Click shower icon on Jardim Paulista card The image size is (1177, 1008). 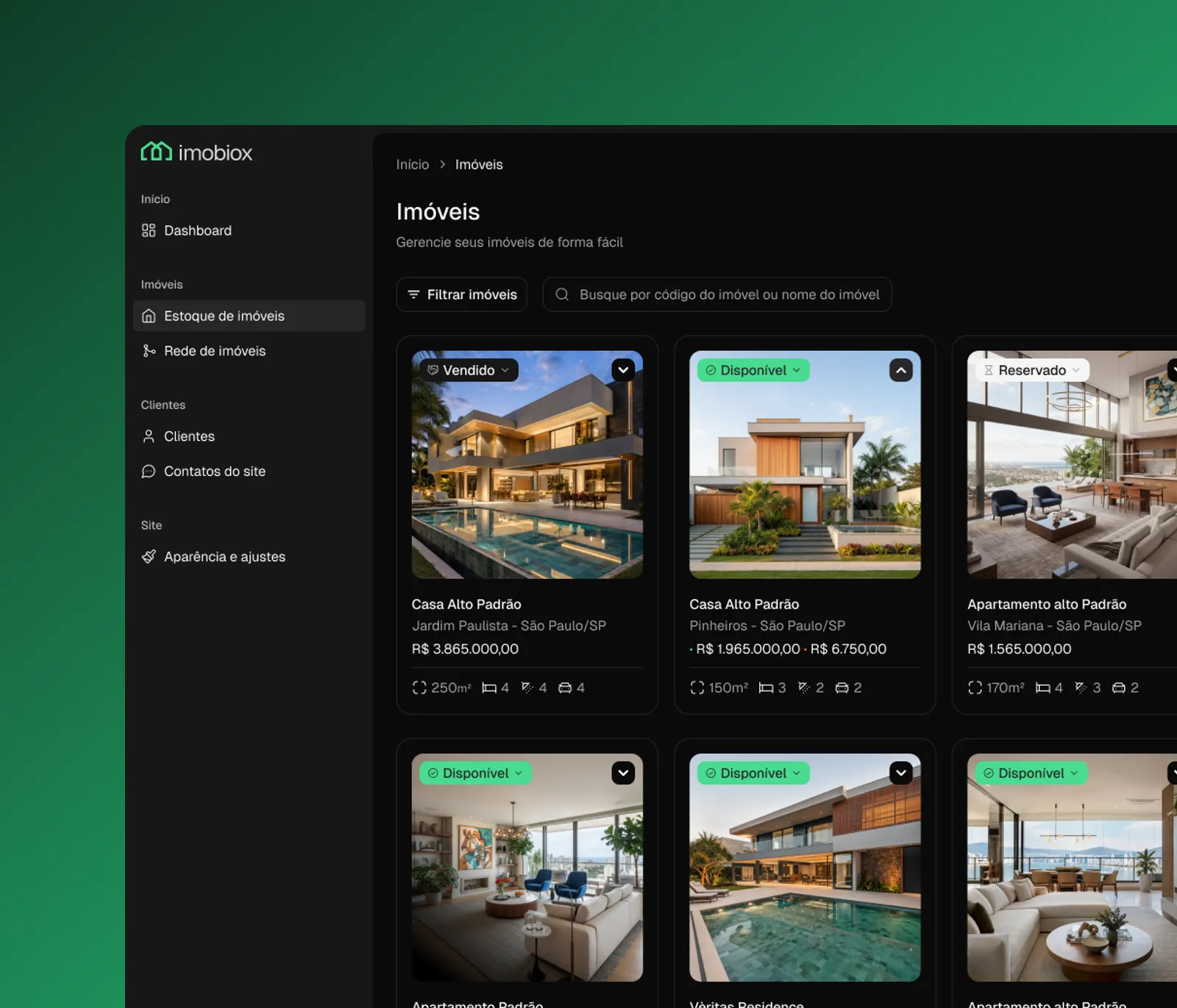[x=527, y=688]
